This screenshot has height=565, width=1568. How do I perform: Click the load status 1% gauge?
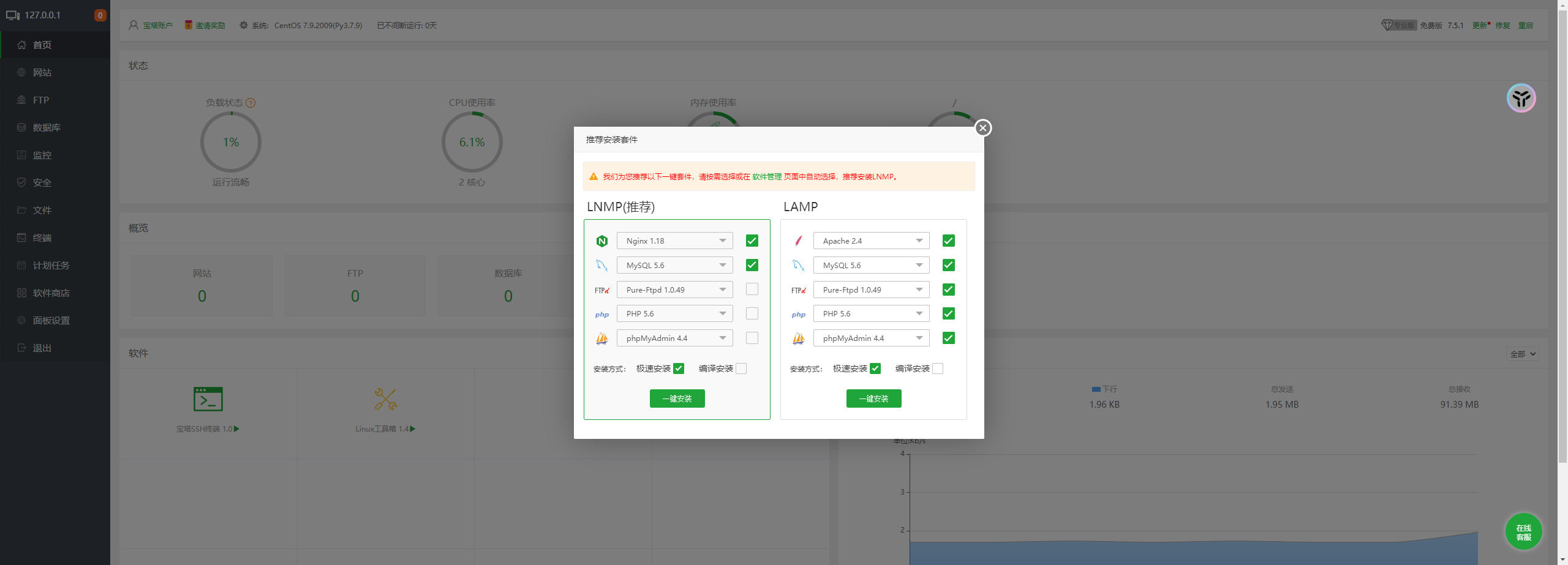230,142
